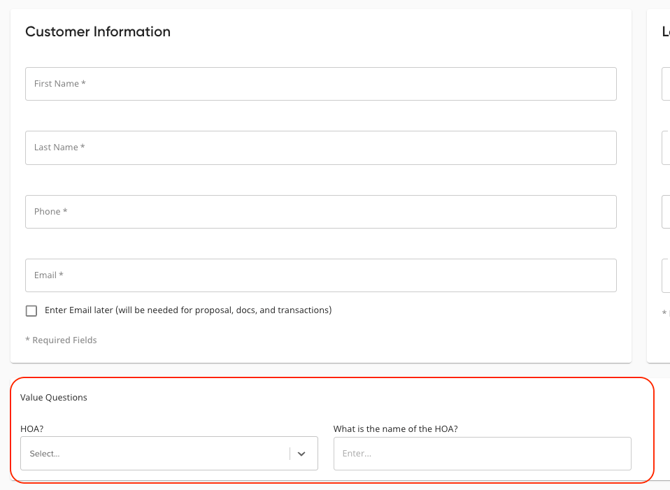Select the Phone input field

coord(320,212)
